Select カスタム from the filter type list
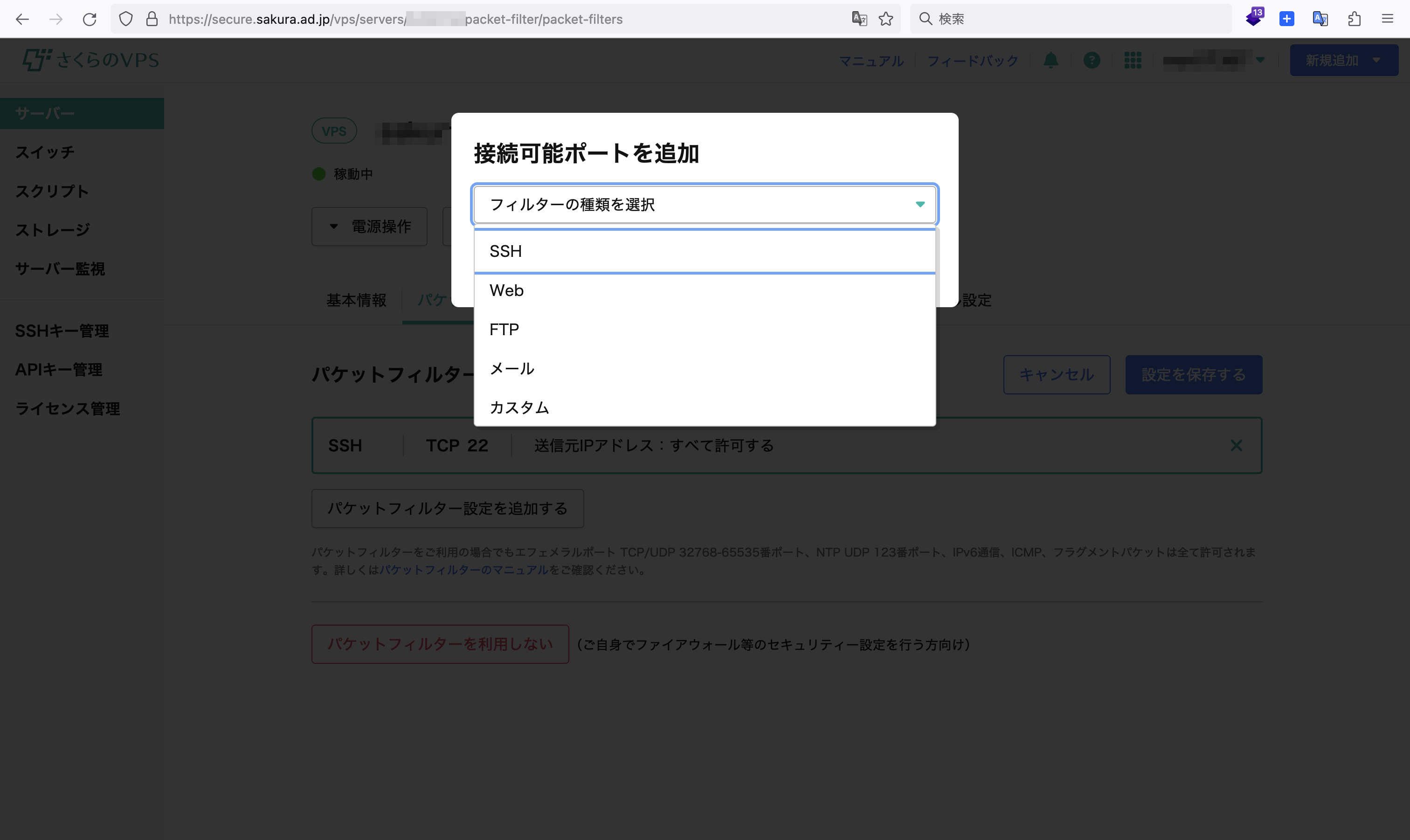This screenshot has height=840, width=1410. (x=705, y=407)
